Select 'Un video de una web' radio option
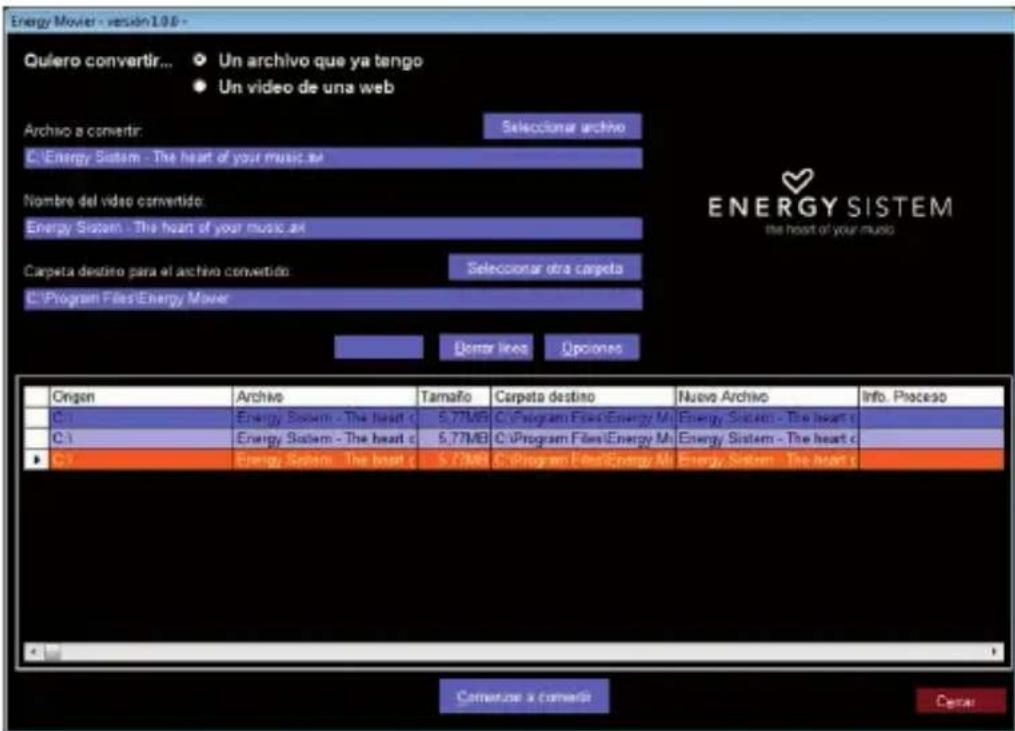The image size is (1015, 731). [x=200, y=86]
